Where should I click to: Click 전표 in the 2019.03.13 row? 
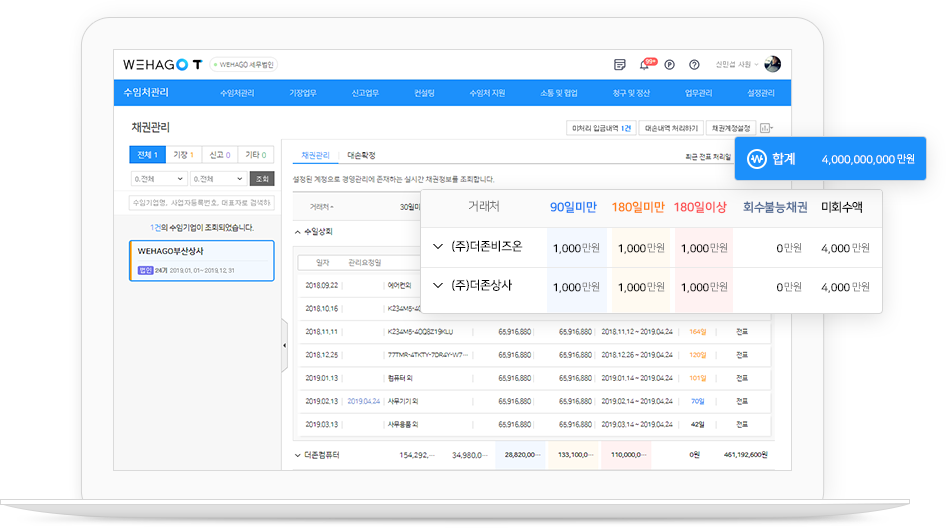coord(742,425)
